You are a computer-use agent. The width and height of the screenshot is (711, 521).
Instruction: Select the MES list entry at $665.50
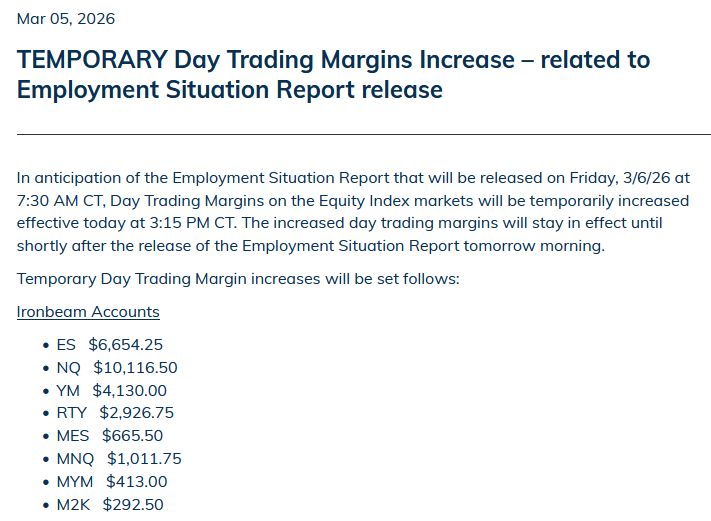coord(109,436)
